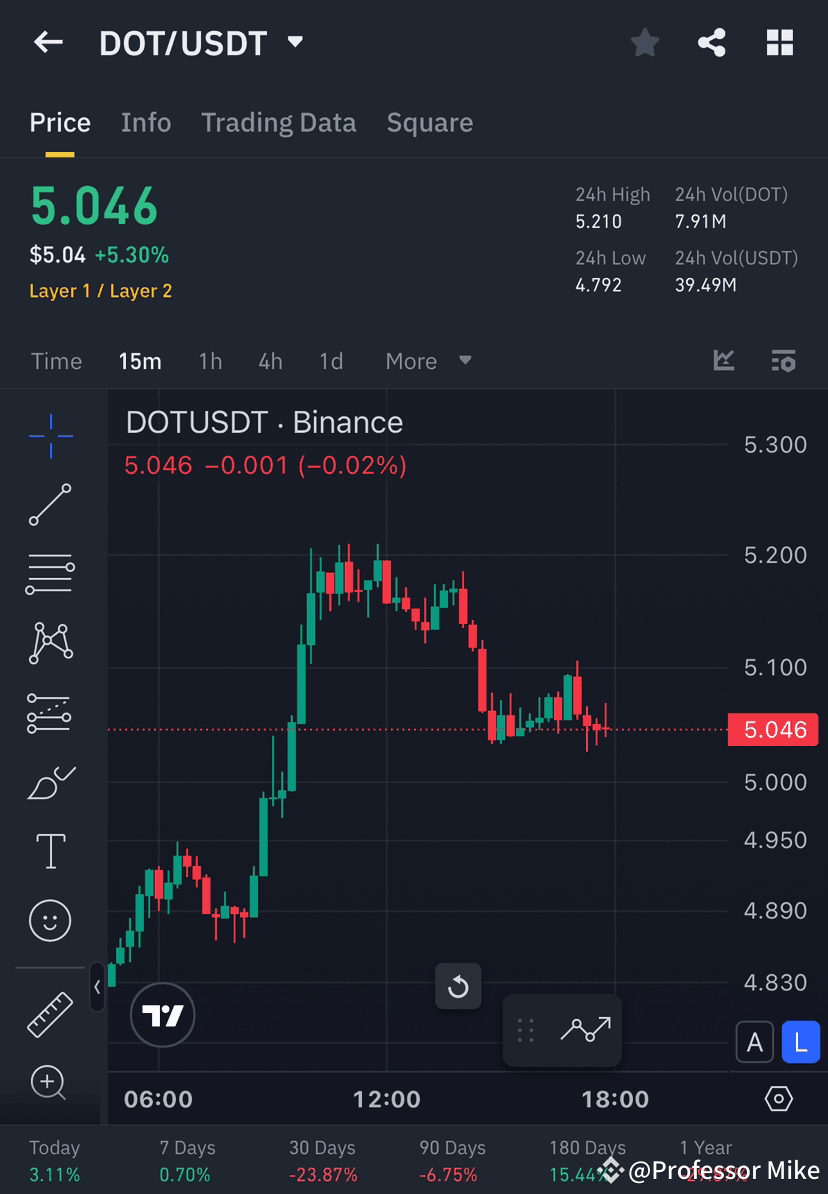The image size is (828, 1194).
Task: Select the 1h timeframe interval
Action: tap(210, 361)
